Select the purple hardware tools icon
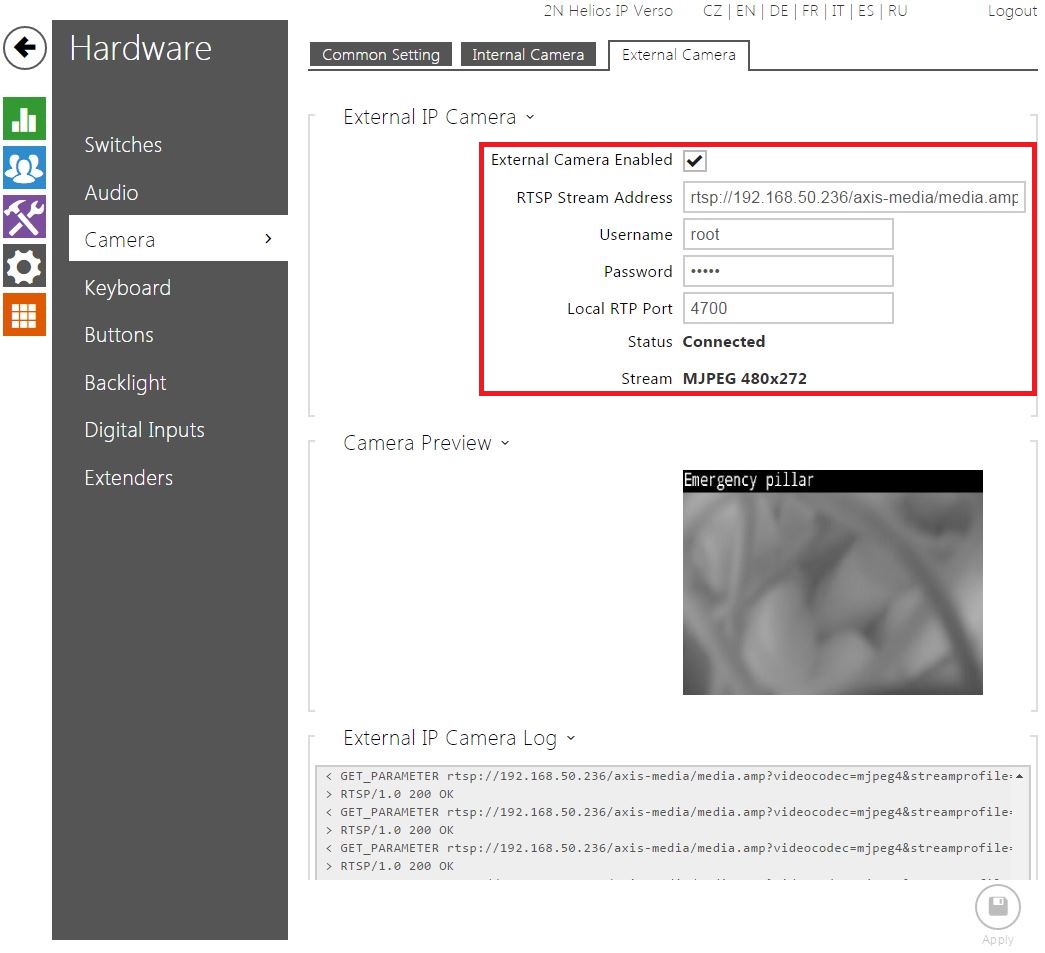This screenshot has height=953, width=1045. tap(24, 216)
